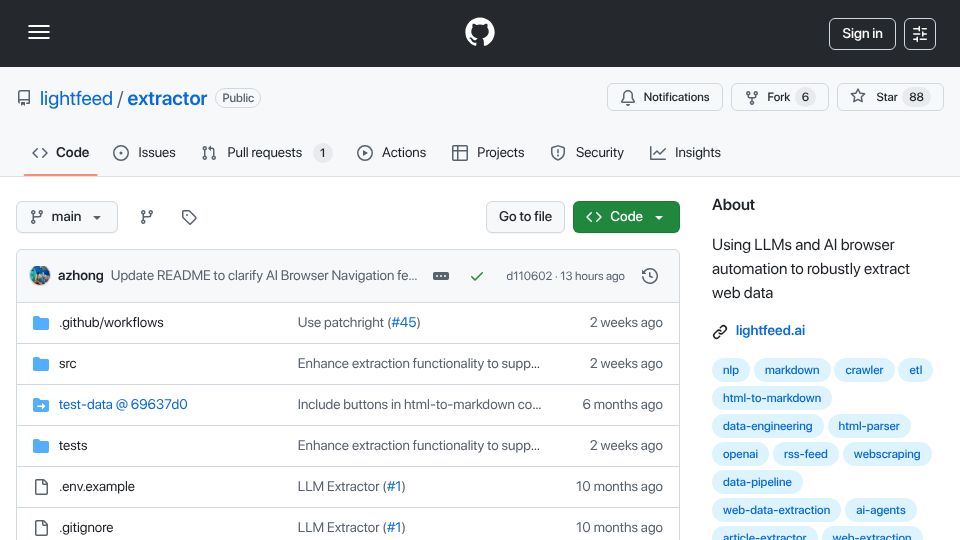Open appearance settings sliders icon
This screenshot has height=540, width=960.
tap(920, 34)
